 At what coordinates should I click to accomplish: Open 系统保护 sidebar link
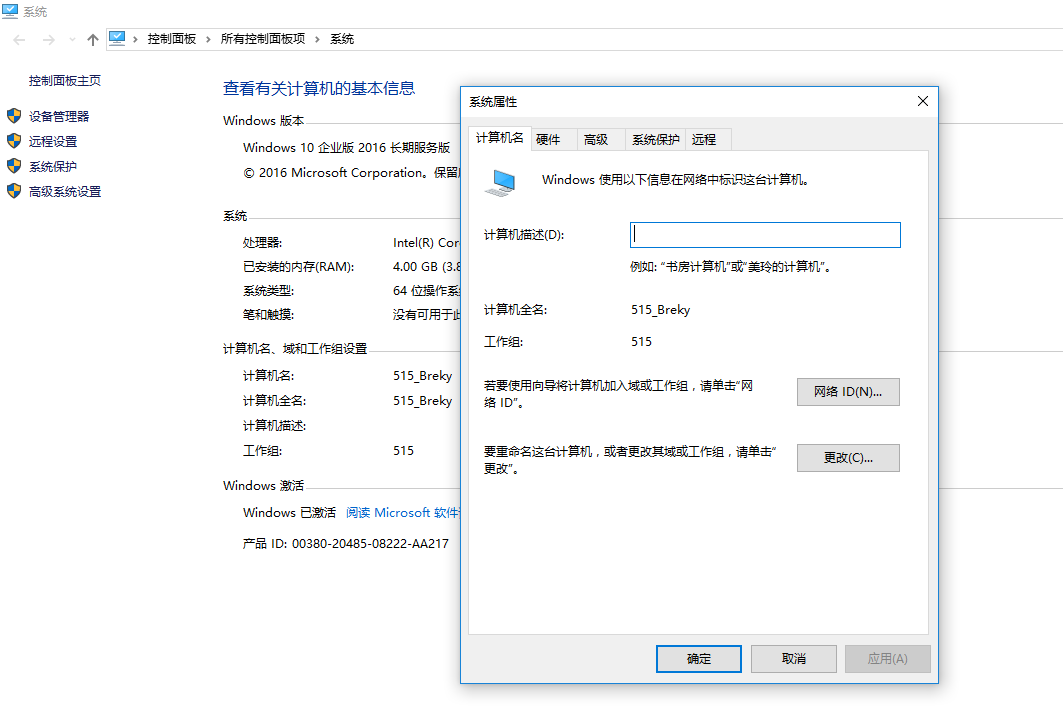click(x=53, y=167)
